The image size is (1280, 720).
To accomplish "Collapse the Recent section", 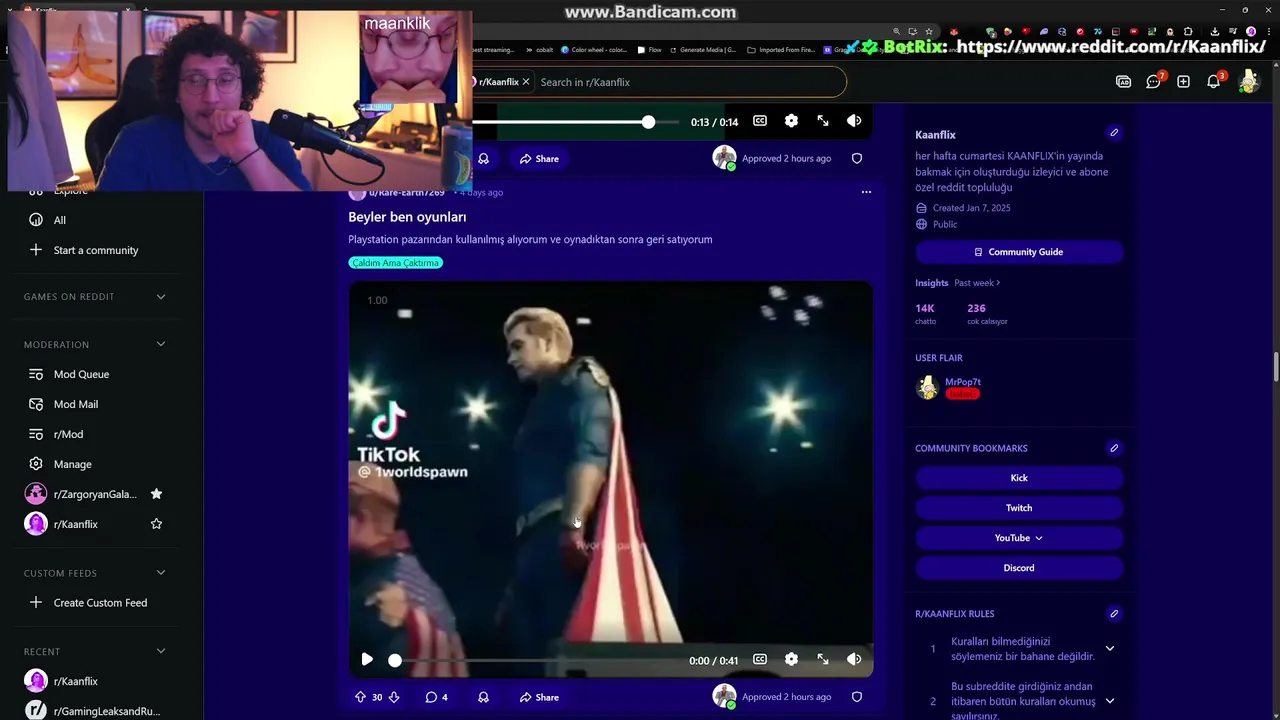I will [x=161, y=652].
